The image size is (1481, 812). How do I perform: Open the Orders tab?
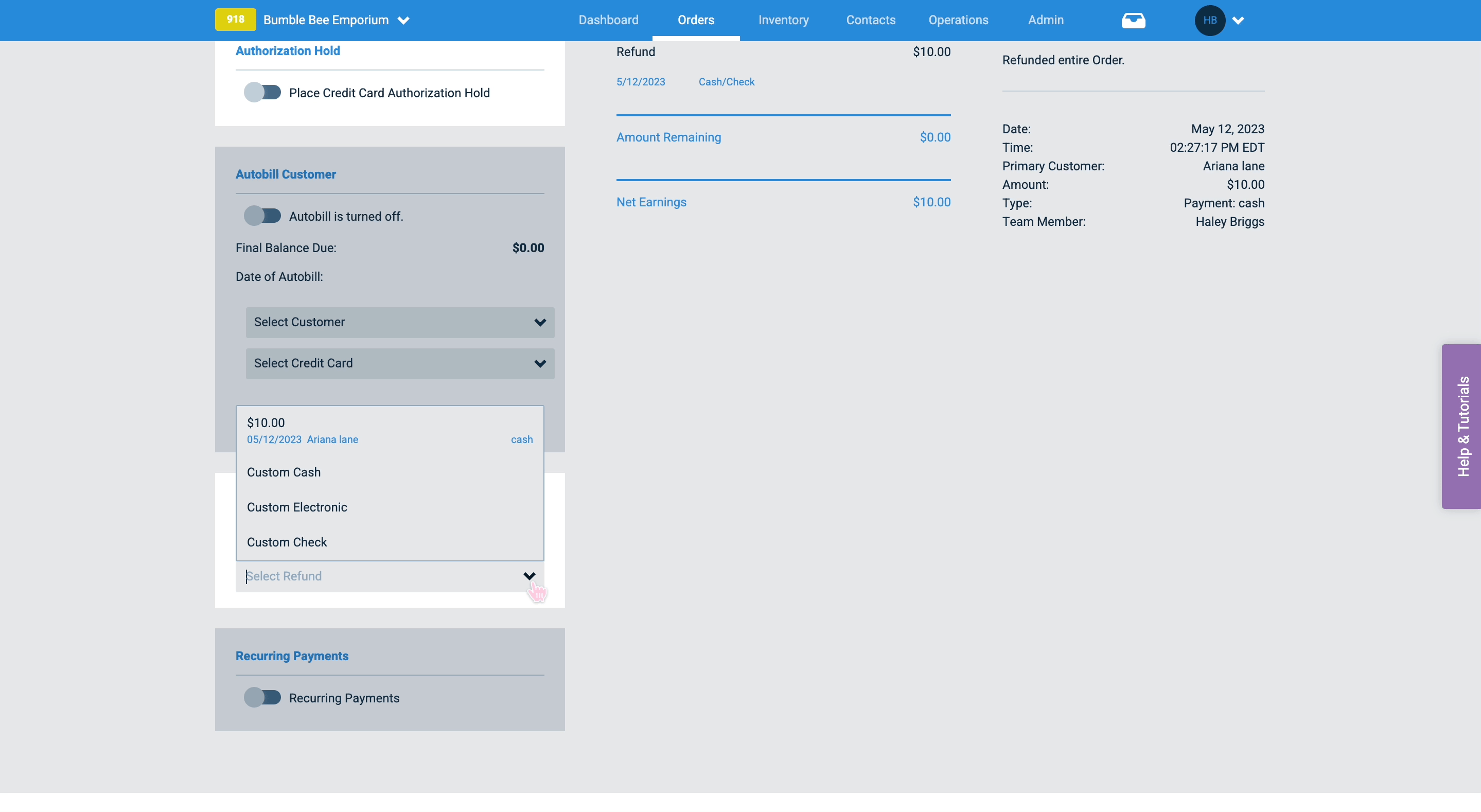(x=696, y=20)
